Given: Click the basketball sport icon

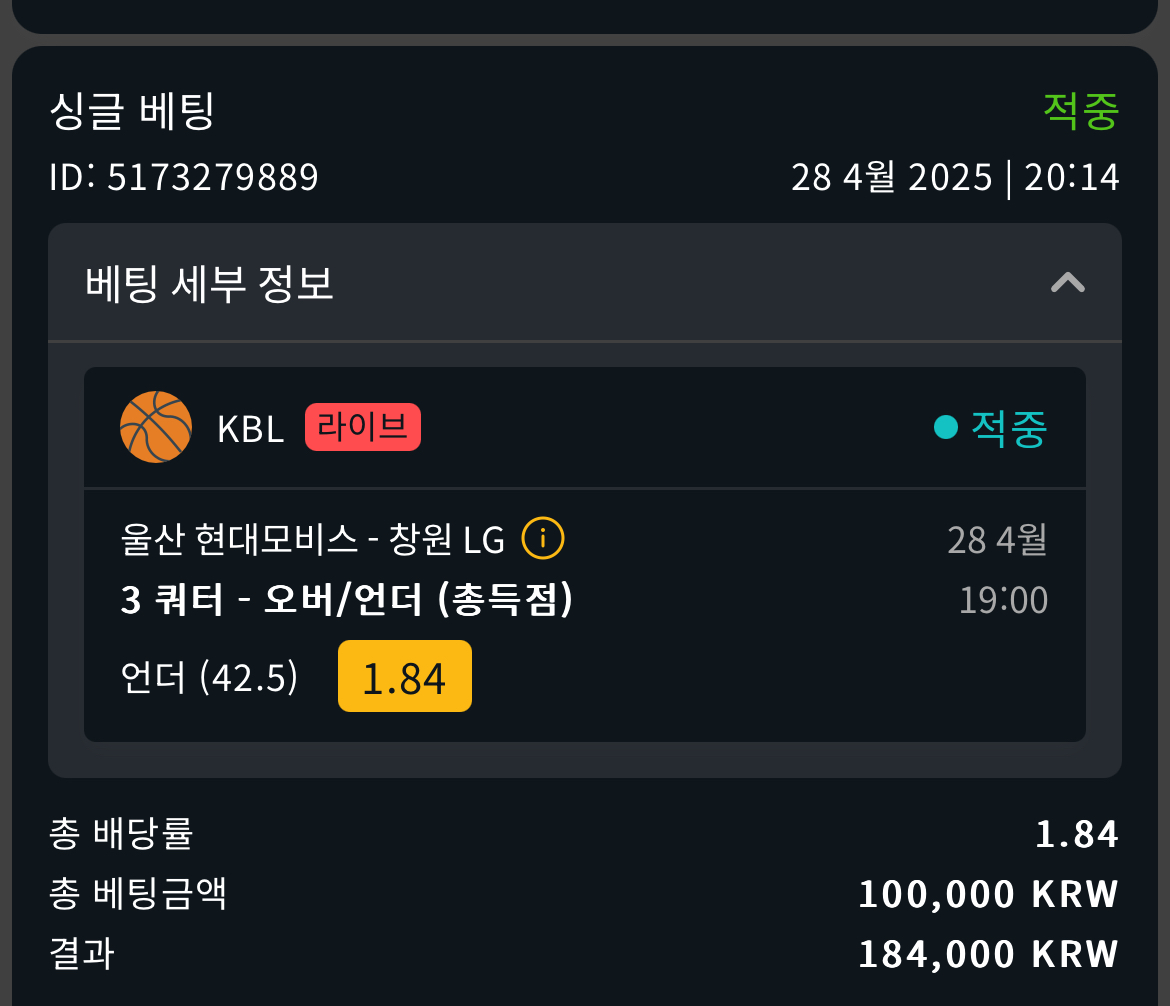Looking at the screenshot, I should (x=156, y=427).
